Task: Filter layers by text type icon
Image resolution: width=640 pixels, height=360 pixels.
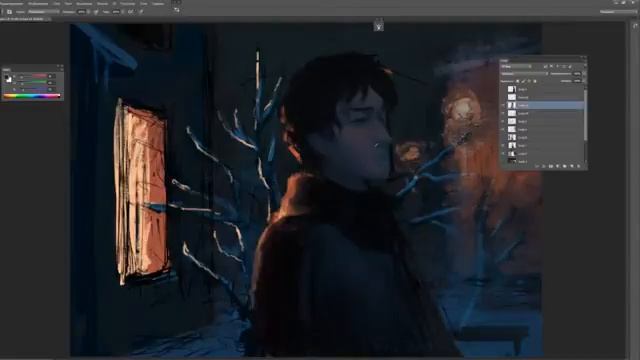Action: point(558,67)
